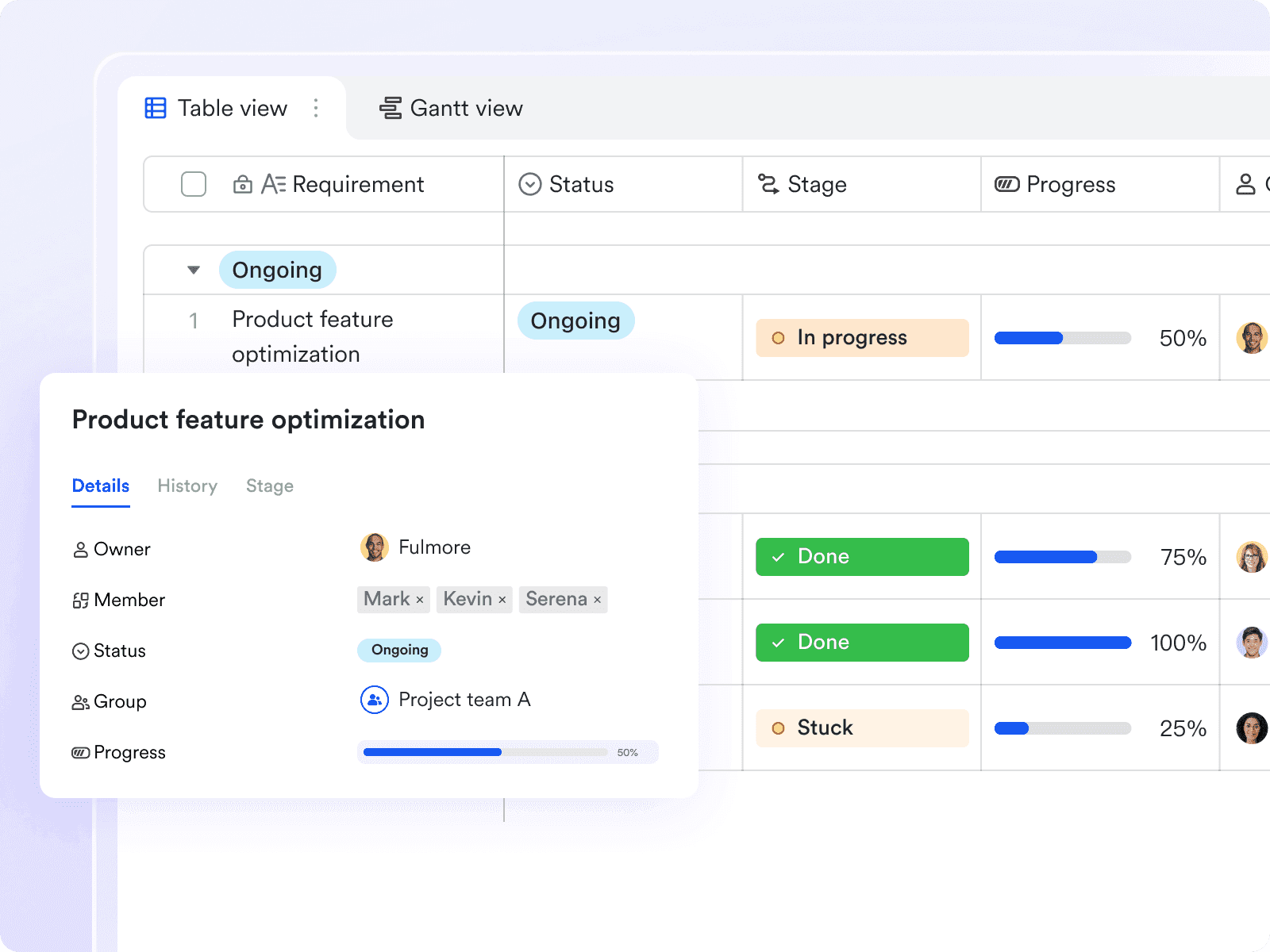Screen dimensions: 1270x952
Task: Collapse the Ongoing group
Action: pyautogui.click(x=193, y=270)
